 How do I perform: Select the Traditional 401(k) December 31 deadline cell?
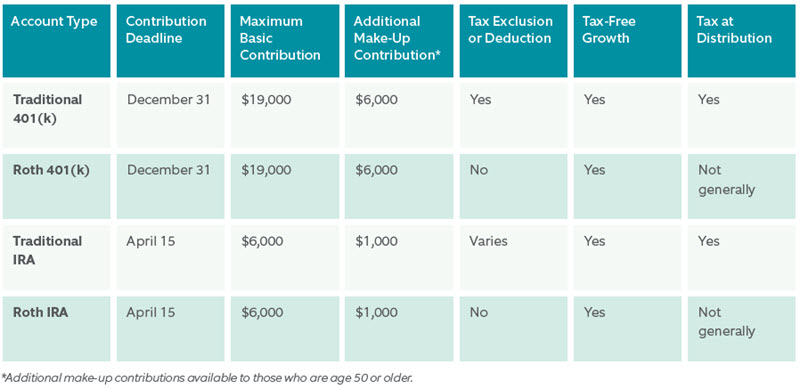pos(170,115)
